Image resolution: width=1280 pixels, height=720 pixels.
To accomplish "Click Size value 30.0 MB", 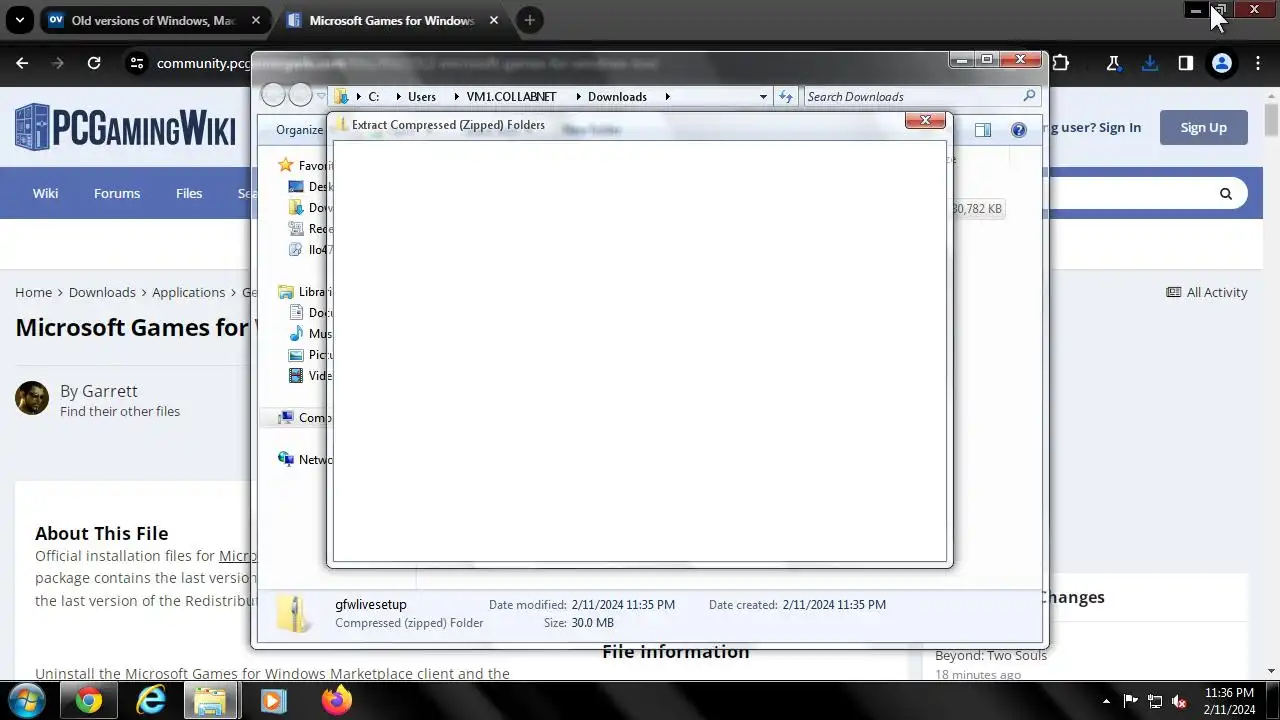I will click(592, 622).
